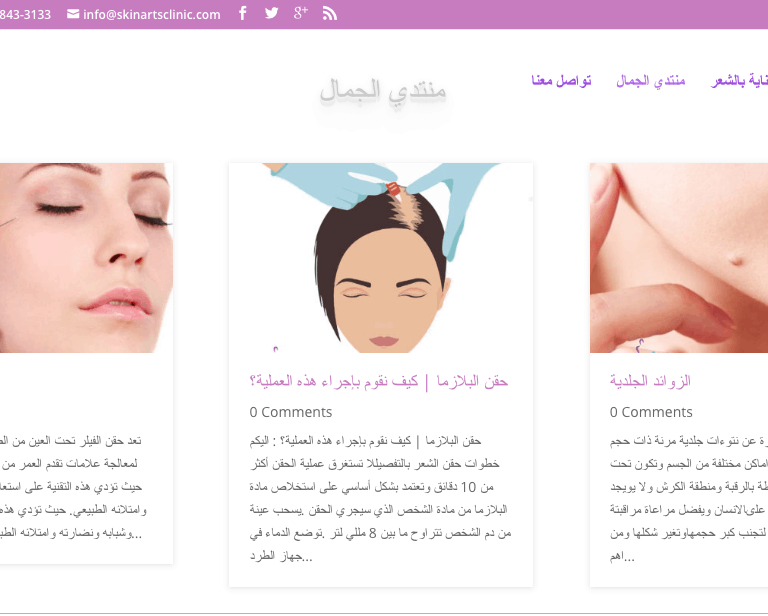The width and height of the screenshot is (768, 616).
Task: Open the حقن البلازما article title
Action: [379, 381]
